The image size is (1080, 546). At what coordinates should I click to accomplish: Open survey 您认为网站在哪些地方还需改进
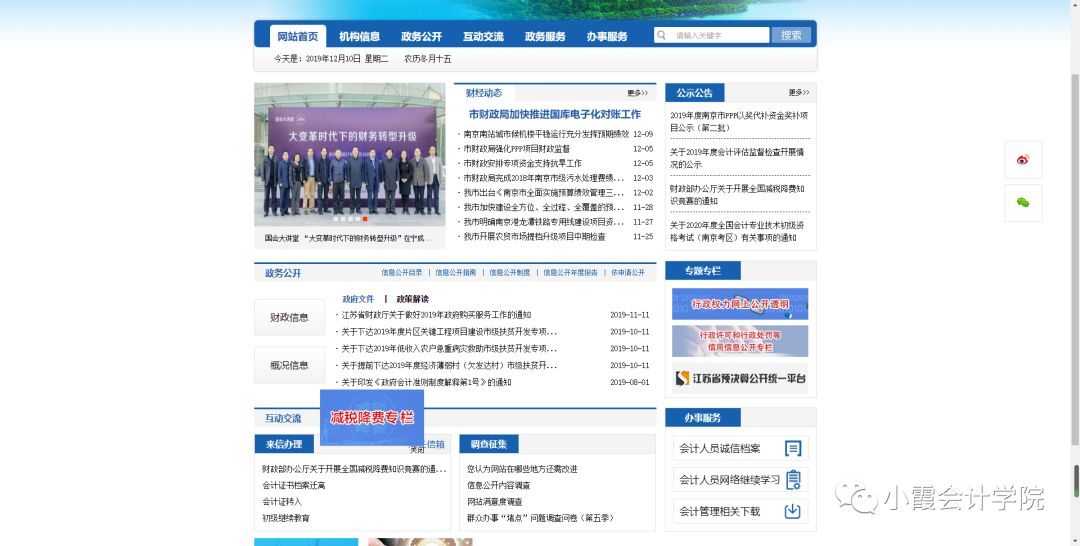(522, 469)
